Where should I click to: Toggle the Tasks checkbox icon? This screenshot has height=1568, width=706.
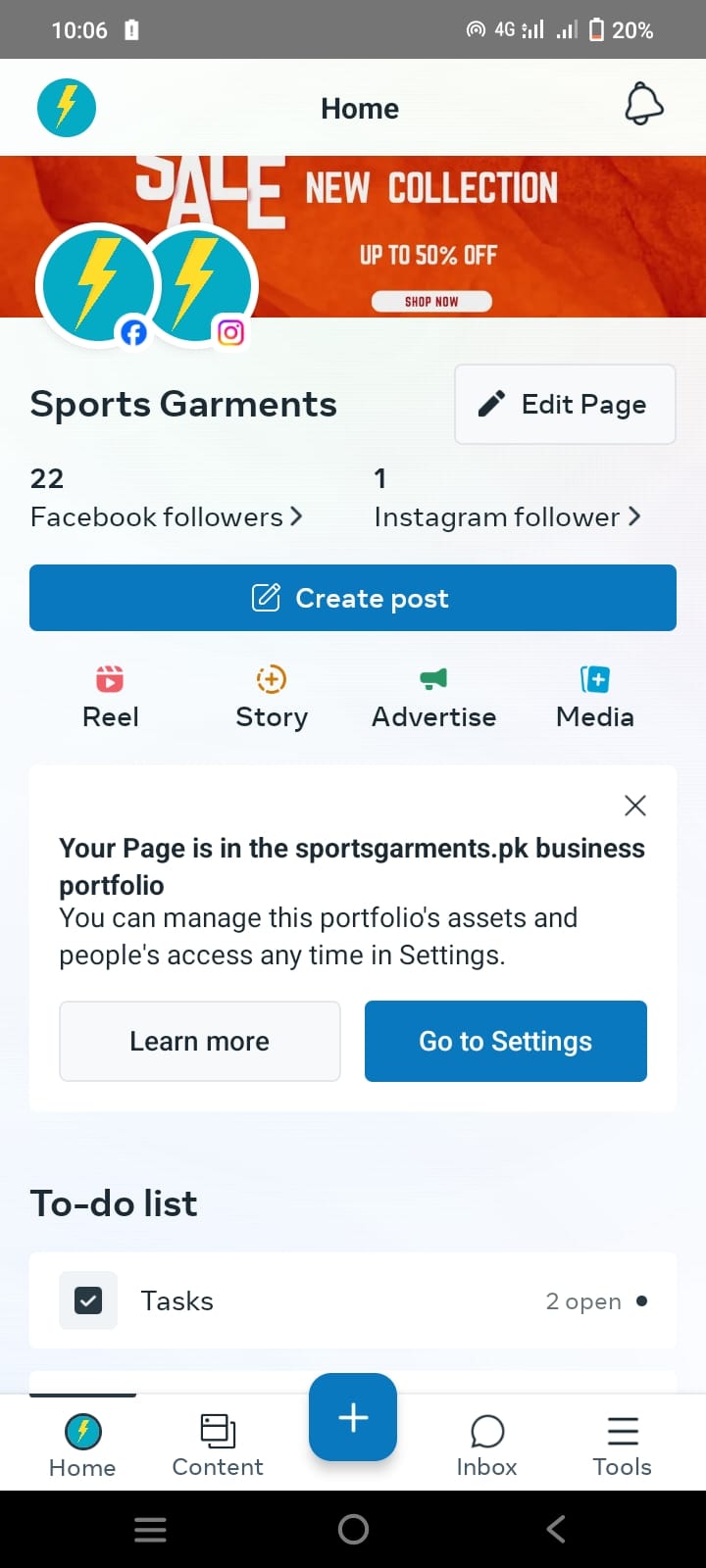coord(88,1300)
